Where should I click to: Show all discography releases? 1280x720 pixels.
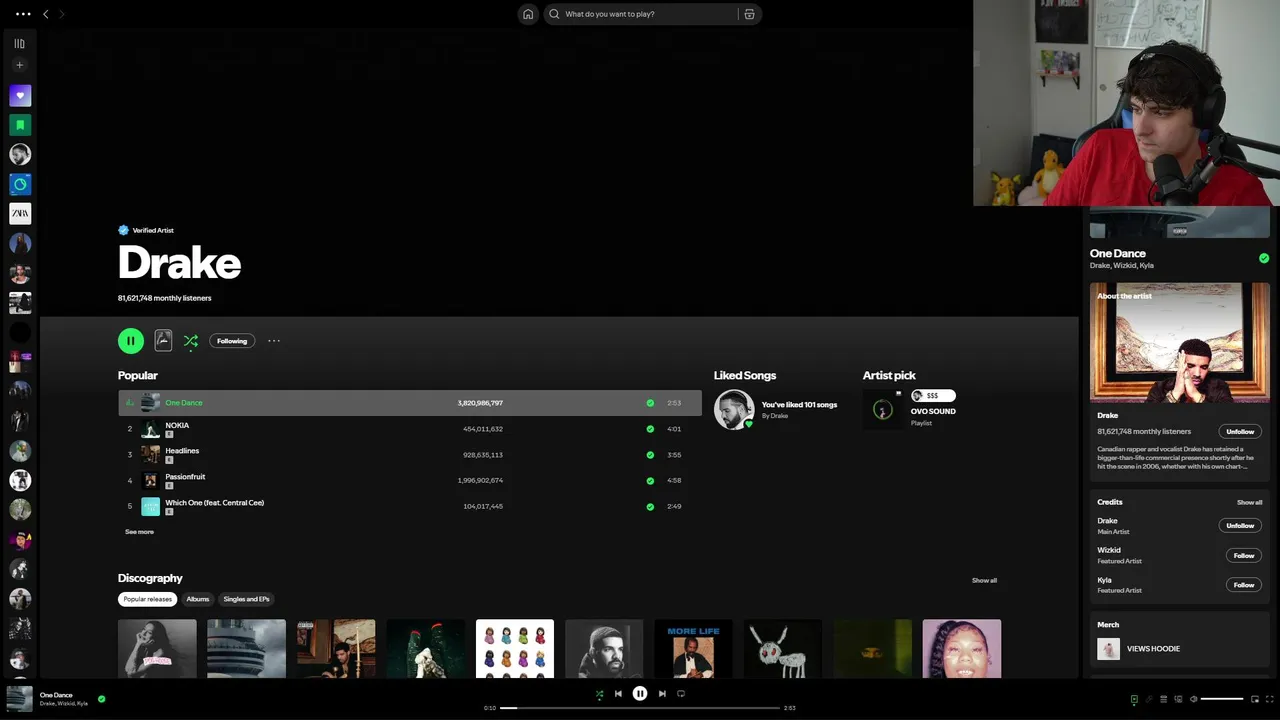tap(984, 580)
